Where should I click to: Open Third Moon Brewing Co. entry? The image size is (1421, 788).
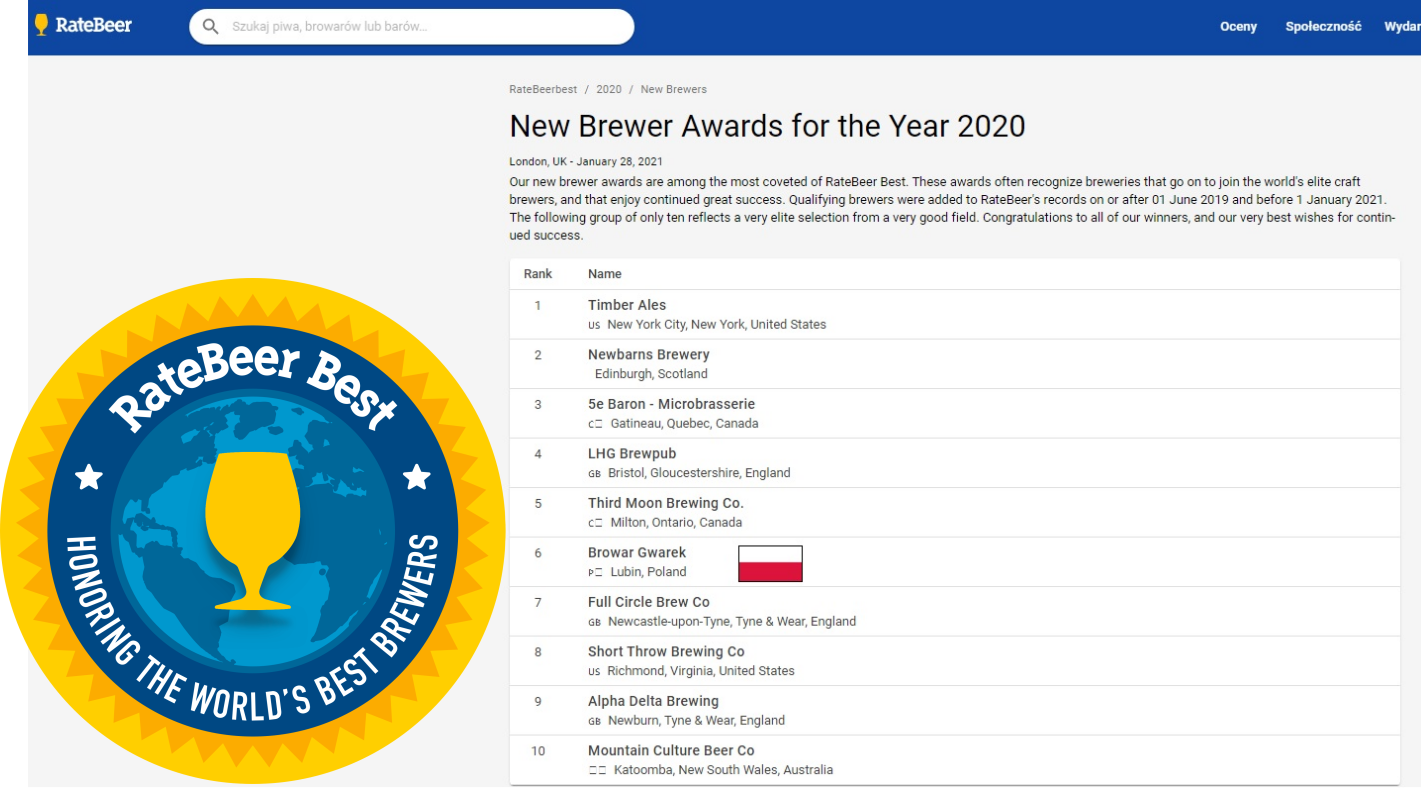[665, 503]
